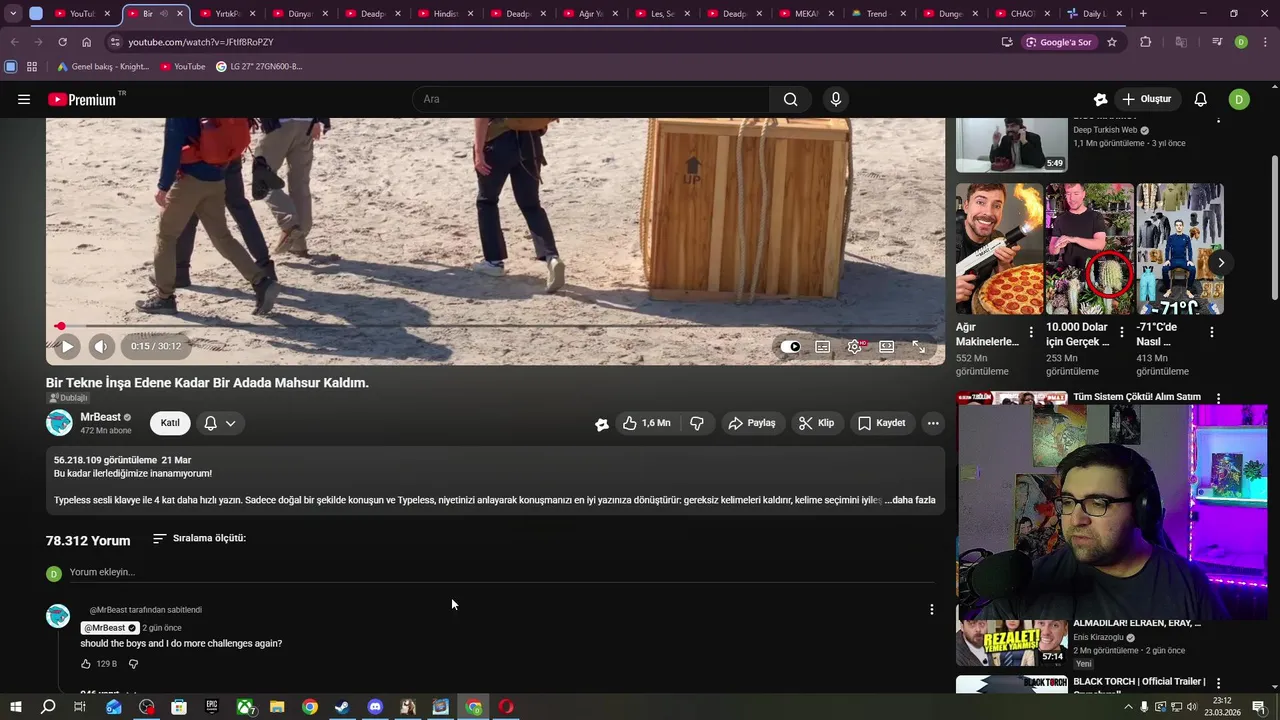1280x720 pixels.
Task: Bookmark this page with star icon
Action: pyautogui.click(x=1111, y=42)
